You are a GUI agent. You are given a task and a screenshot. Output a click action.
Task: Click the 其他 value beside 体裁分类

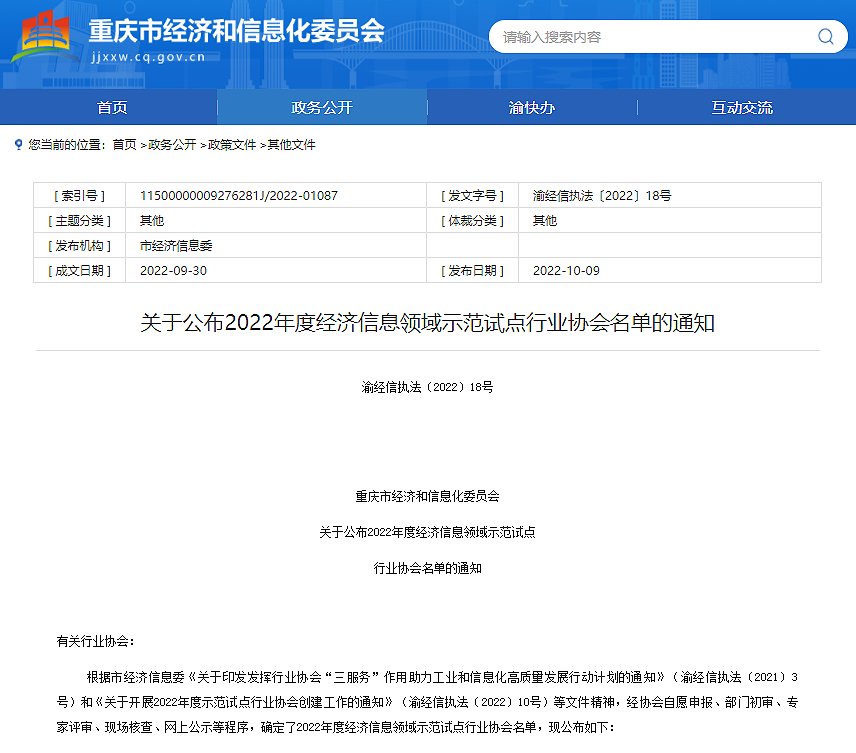point(545,221)
